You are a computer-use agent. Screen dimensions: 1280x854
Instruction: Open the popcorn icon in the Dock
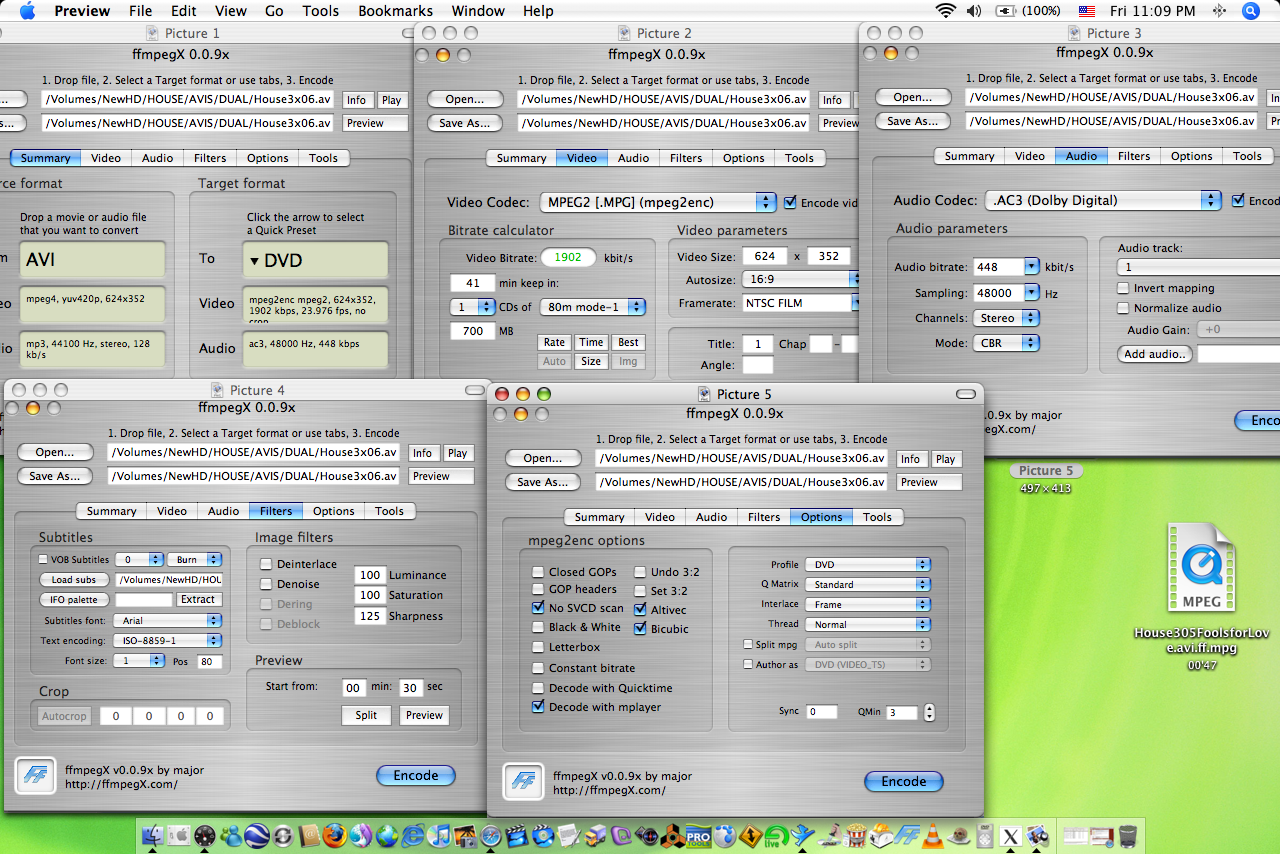tap(855, 834)
